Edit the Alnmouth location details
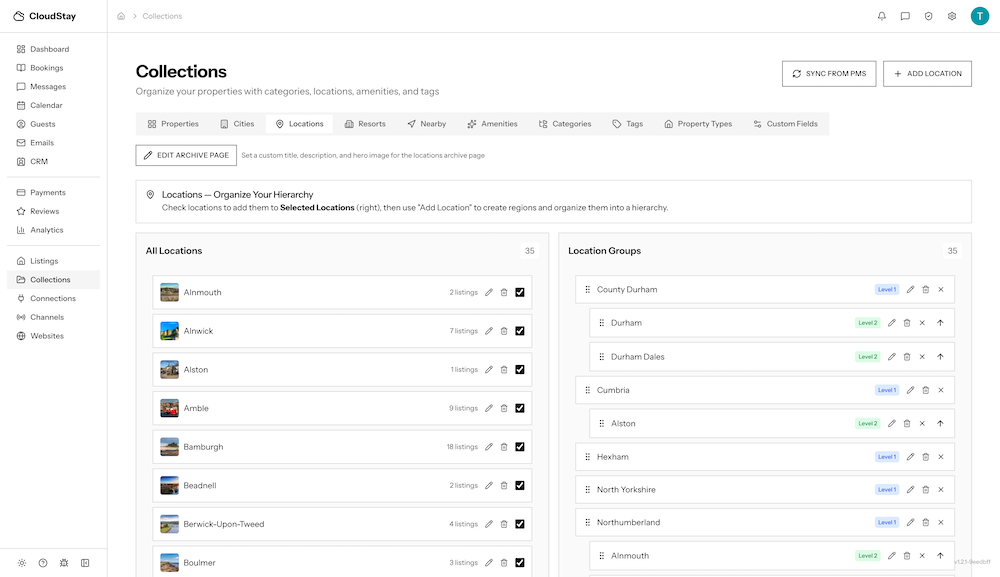The height and width of the screenshot is (577, 1000). click(x=489, y=292)
